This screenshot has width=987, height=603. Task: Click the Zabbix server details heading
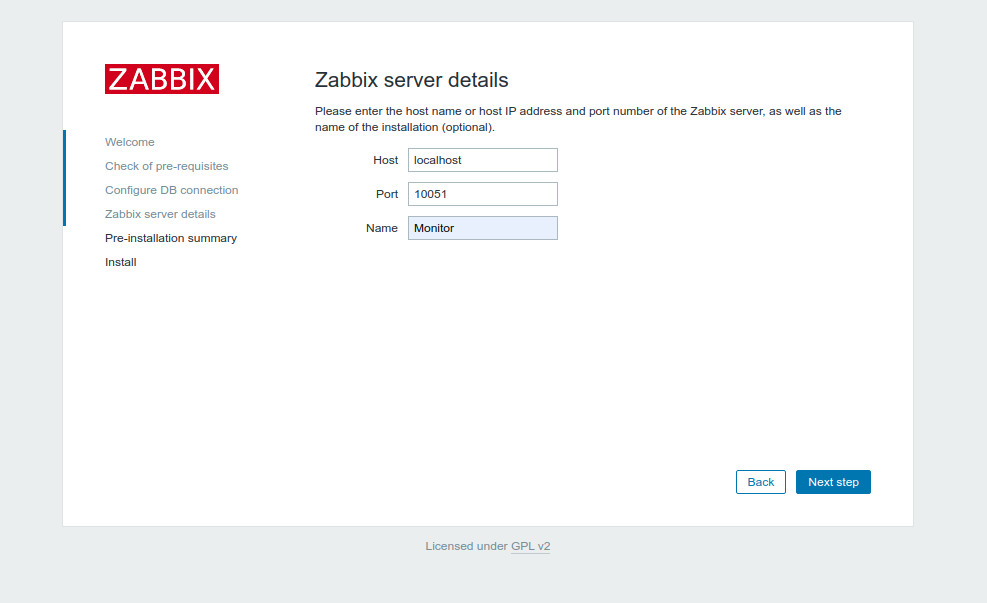(412, 80)
